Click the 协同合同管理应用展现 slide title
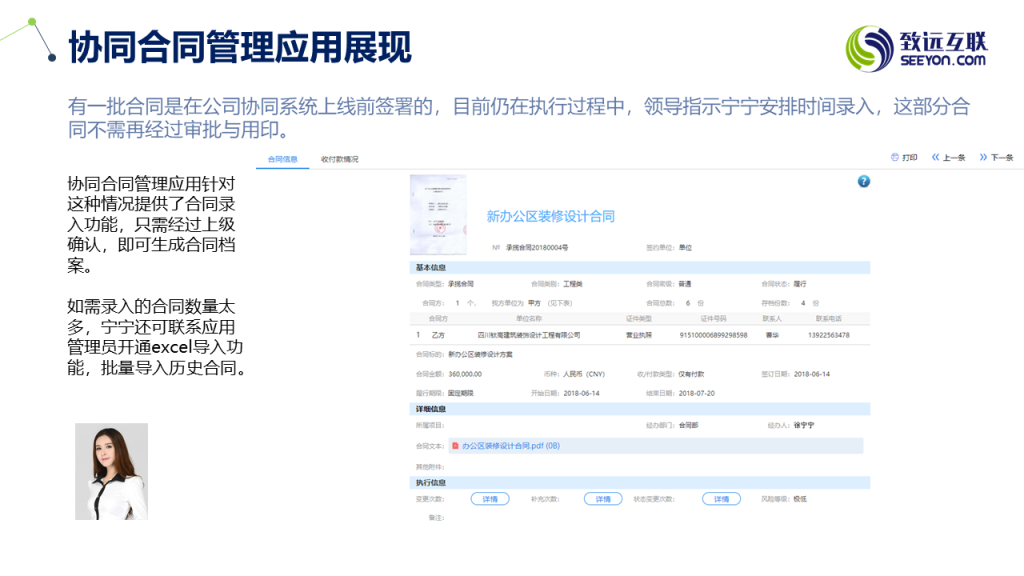Image resolution: width=1024 pixels, height=576 pixels. [x=240, y=48]
